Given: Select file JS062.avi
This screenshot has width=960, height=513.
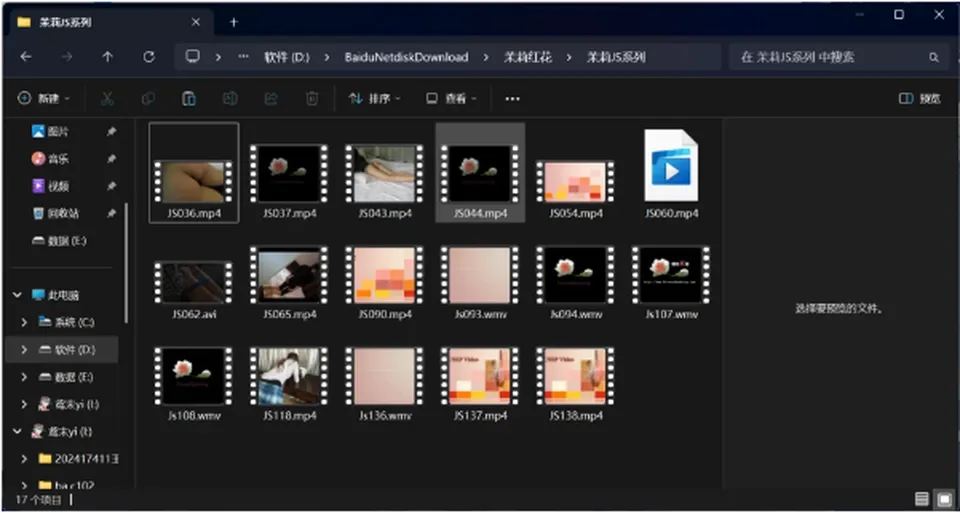Looking at the screenshot, I should click(x=193, y=290).
